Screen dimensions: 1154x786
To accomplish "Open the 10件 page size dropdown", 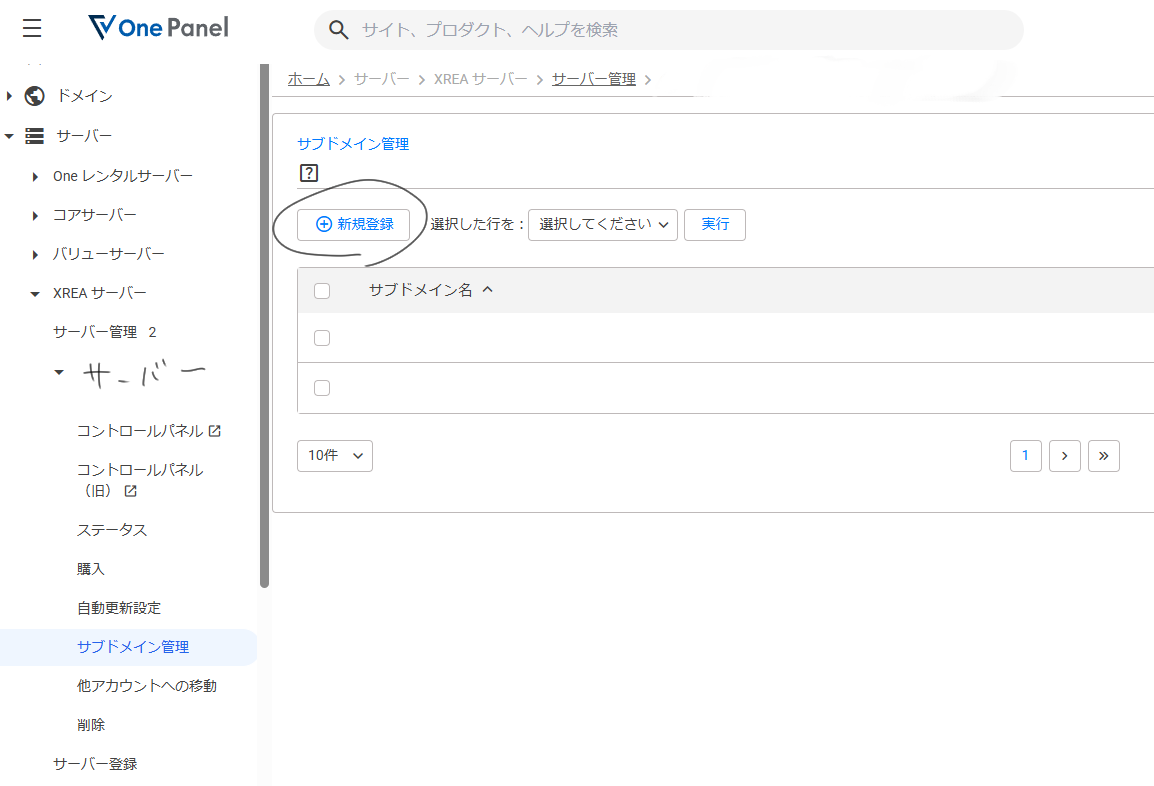I will pos(335,456).
